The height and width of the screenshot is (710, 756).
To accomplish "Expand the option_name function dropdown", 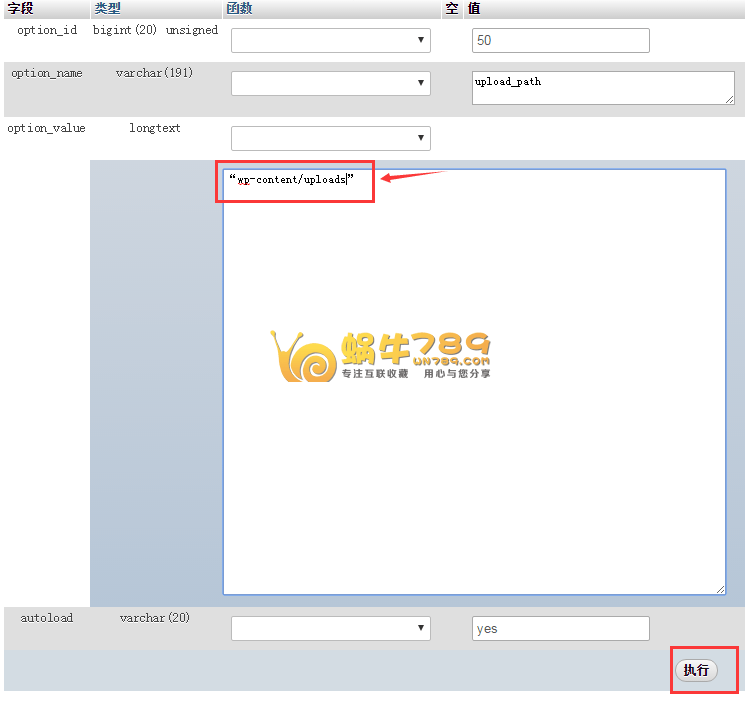I will [x=330, y=84].
